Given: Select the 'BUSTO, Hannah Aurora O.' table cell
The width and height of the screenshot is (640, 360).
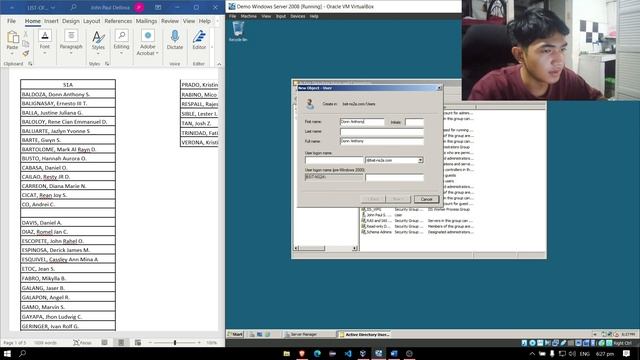Looking at the screenshot, I should point(68,158).
